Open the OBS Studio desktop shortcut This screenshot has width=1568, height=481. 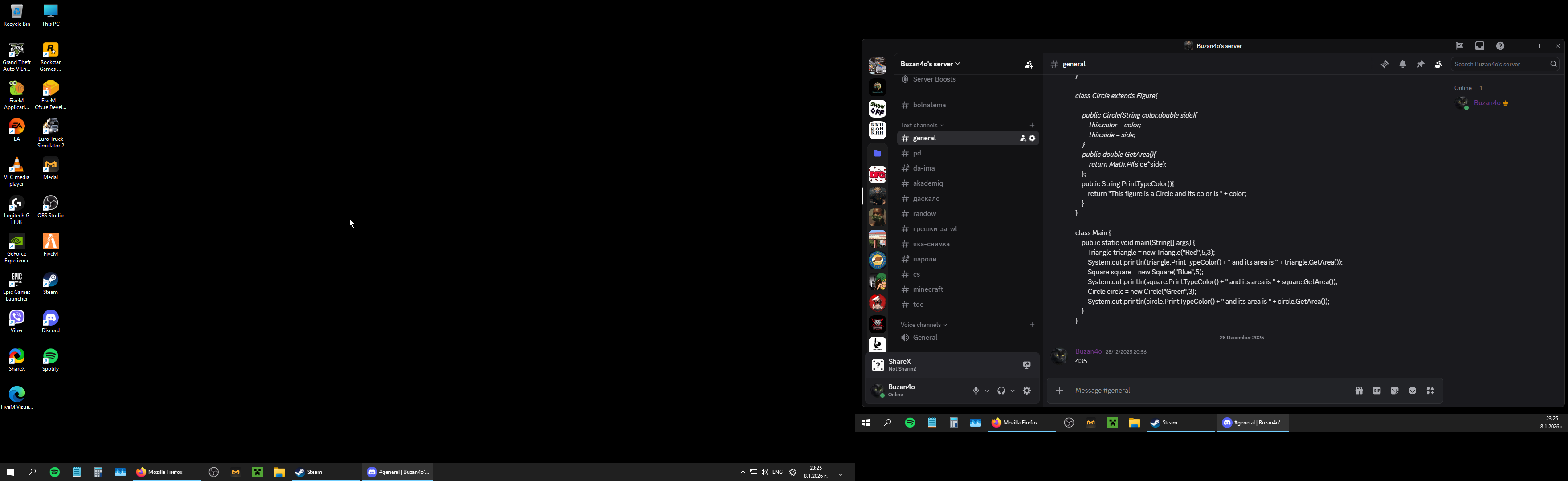point(51,208)
